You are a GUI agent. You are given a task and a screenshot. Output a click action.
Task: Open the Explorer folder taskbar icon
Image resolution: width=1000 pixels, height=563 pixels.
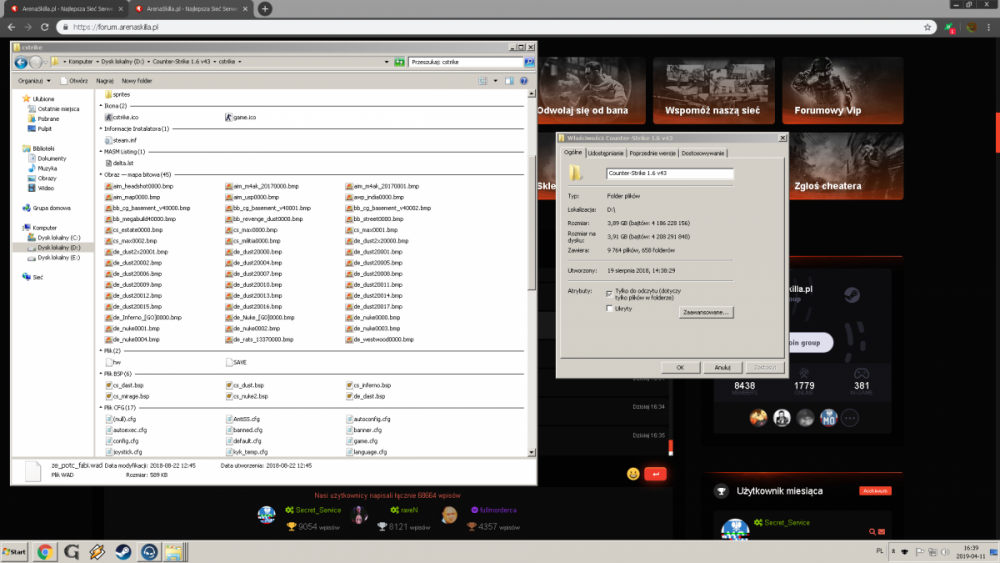coord(174,552)
